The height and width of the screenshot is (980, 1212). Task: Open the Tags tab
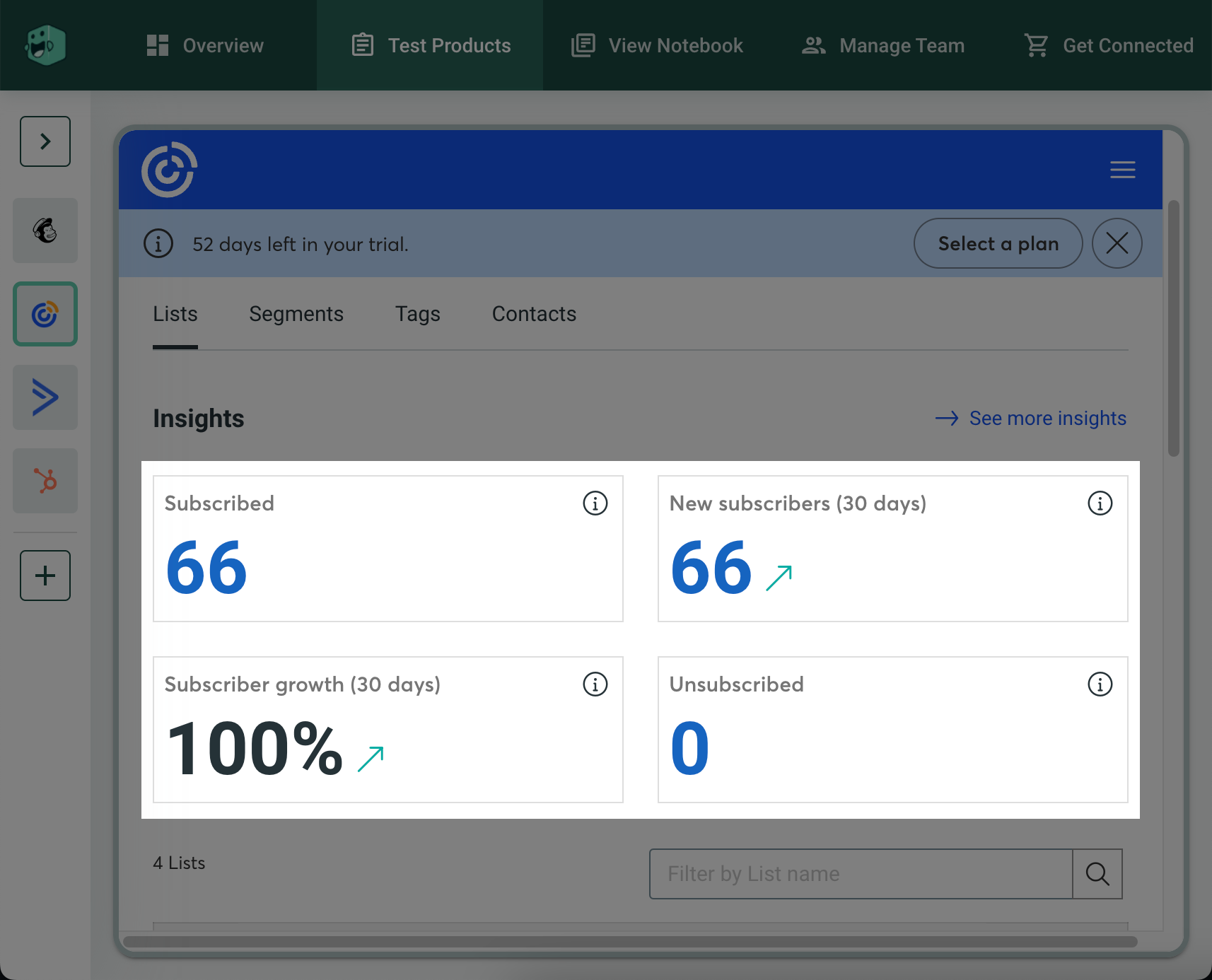click(x=417, y=314)
